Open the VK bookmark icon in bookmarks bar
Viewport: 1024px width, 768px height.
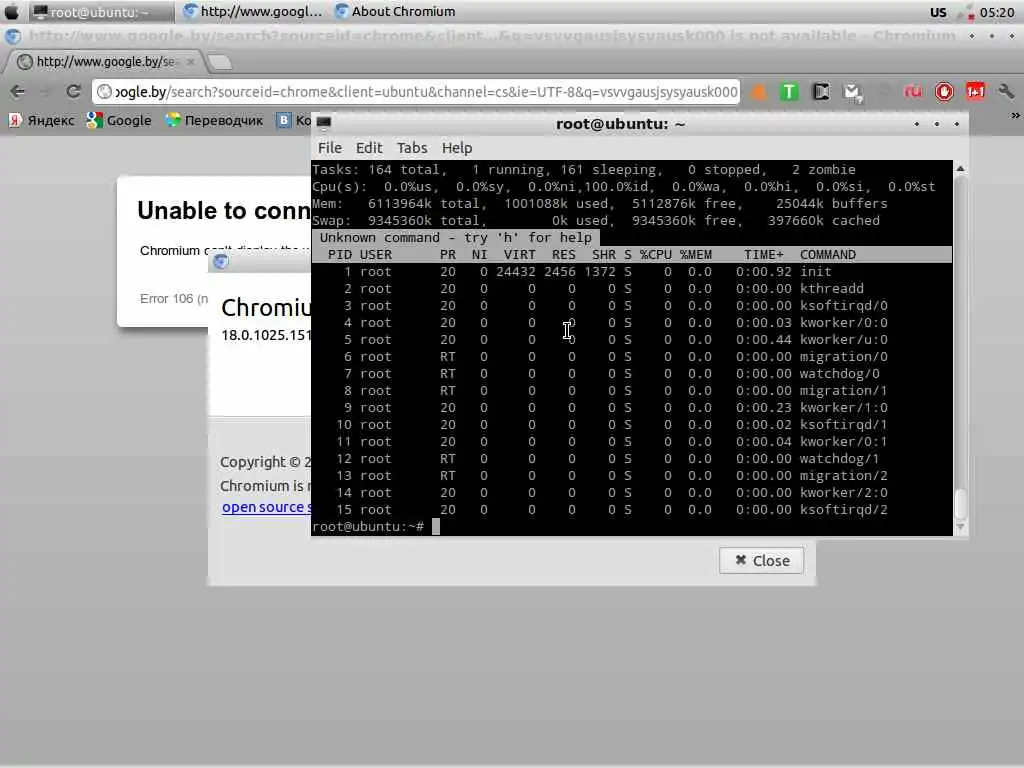283,120
